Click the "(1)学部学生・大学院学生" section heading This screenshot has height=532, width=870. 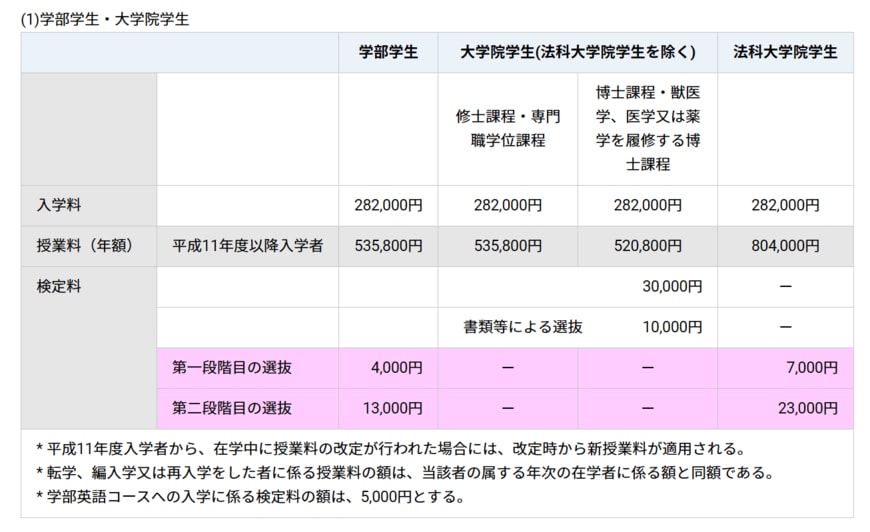pyautogui.click(x=105, y=19)
